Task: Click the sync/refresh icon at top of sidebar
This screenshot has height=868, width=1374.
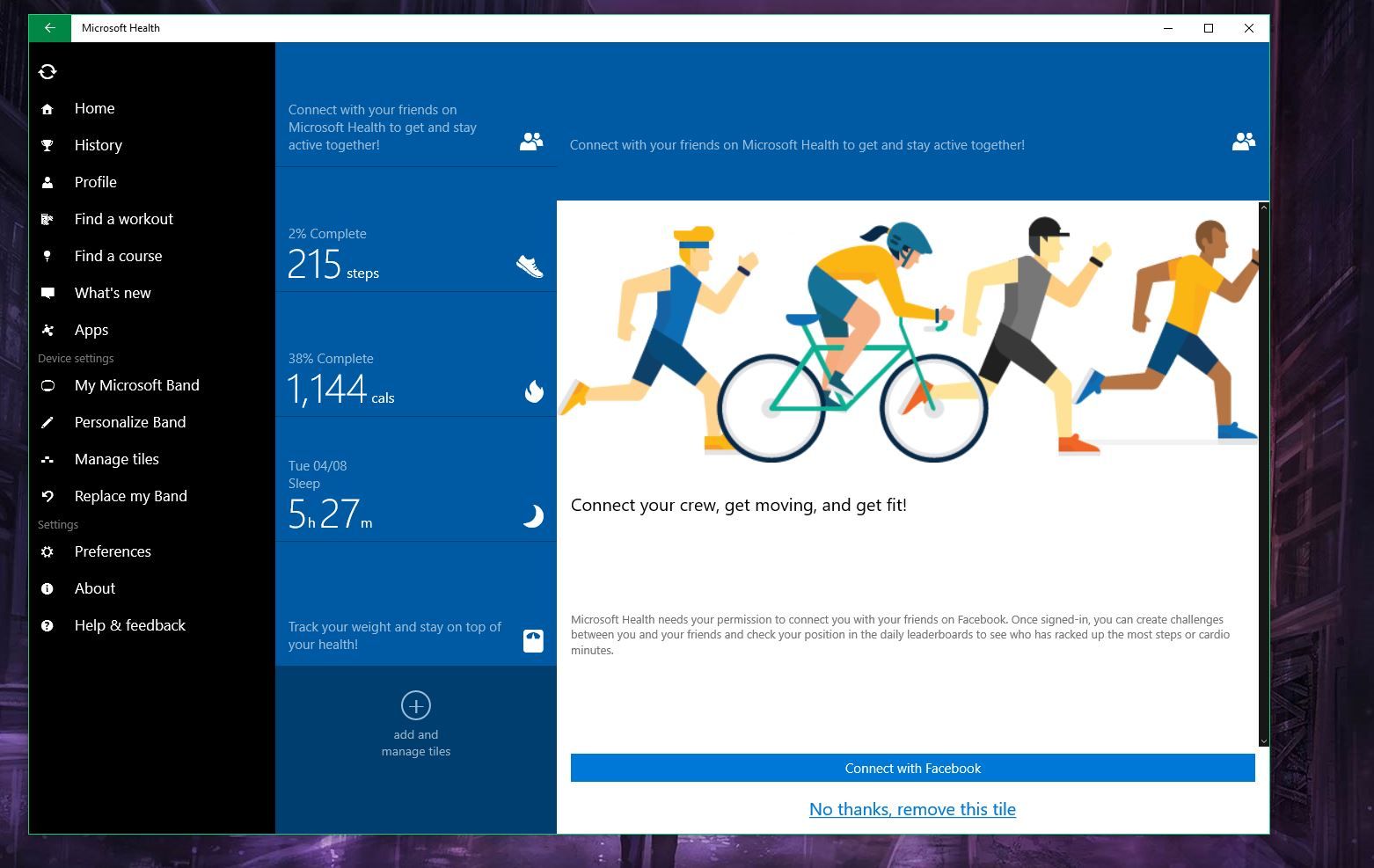Action: [x=48, y=71]
